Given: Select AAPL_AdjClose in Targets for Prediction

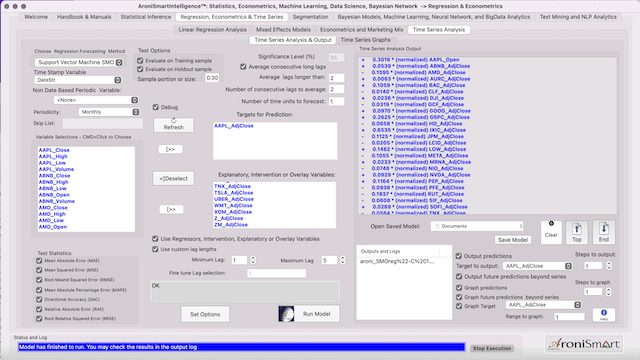Looking at the screenshot, I should coord(234,126).
